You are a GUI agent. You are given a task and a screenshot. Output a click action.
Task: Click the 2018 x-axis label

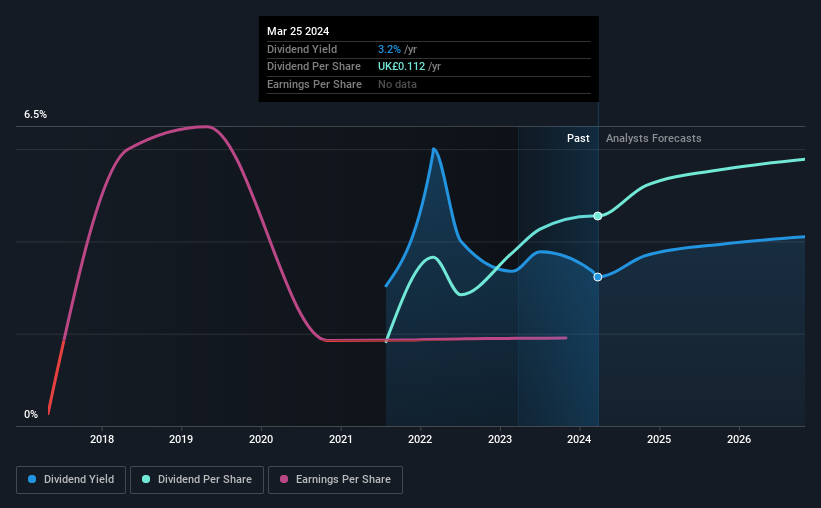pos(102,439)
